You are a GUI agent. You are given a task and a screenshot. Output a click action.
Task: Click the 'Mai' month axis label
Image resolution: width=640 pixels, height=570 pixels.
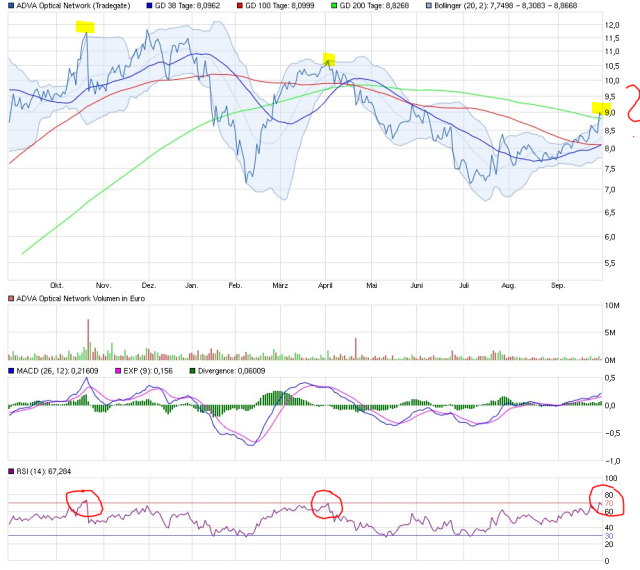(371, 285)
